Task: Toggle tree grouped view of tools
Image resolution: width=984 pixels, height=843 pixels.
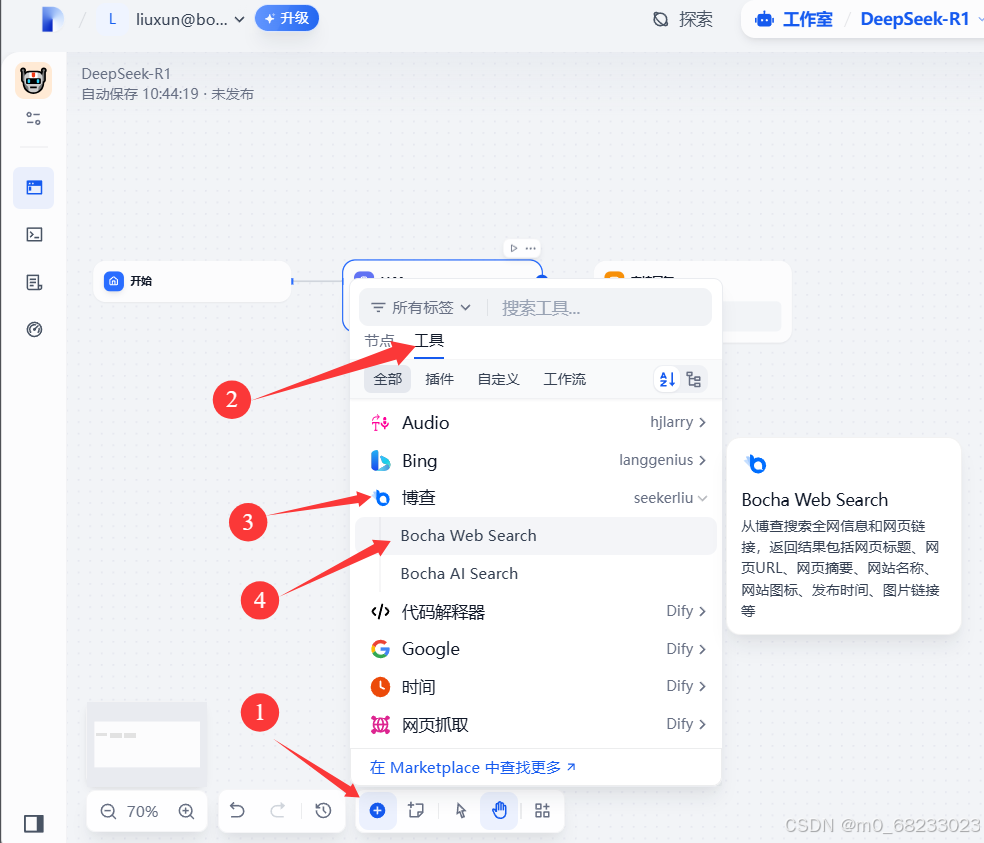Action: 693,379
